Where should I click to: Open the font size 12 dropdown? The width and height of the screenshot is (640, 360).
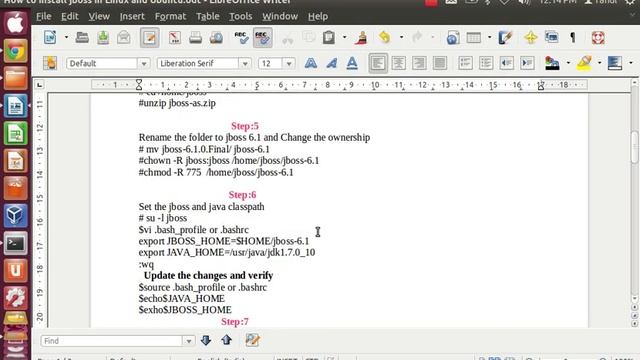coord(289,64)
